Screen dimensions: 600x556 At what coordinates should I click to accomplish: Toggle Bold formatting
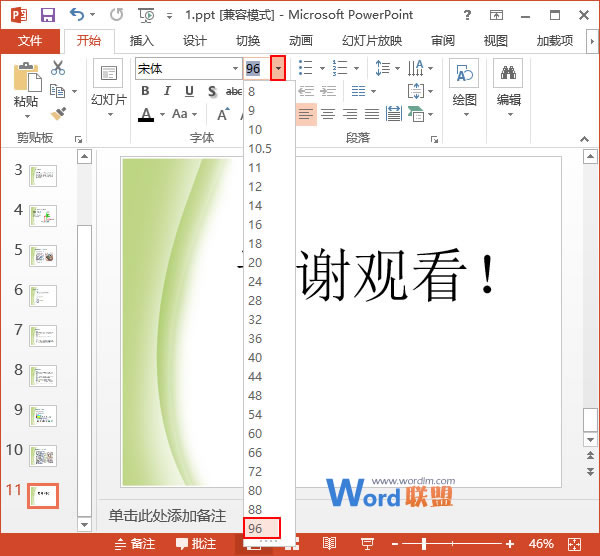click(x=145, y=91)
